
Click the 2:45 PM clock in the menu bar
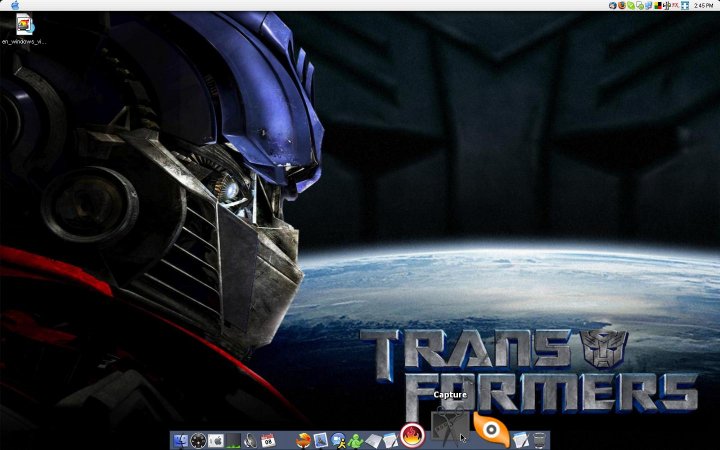point(703,6)
